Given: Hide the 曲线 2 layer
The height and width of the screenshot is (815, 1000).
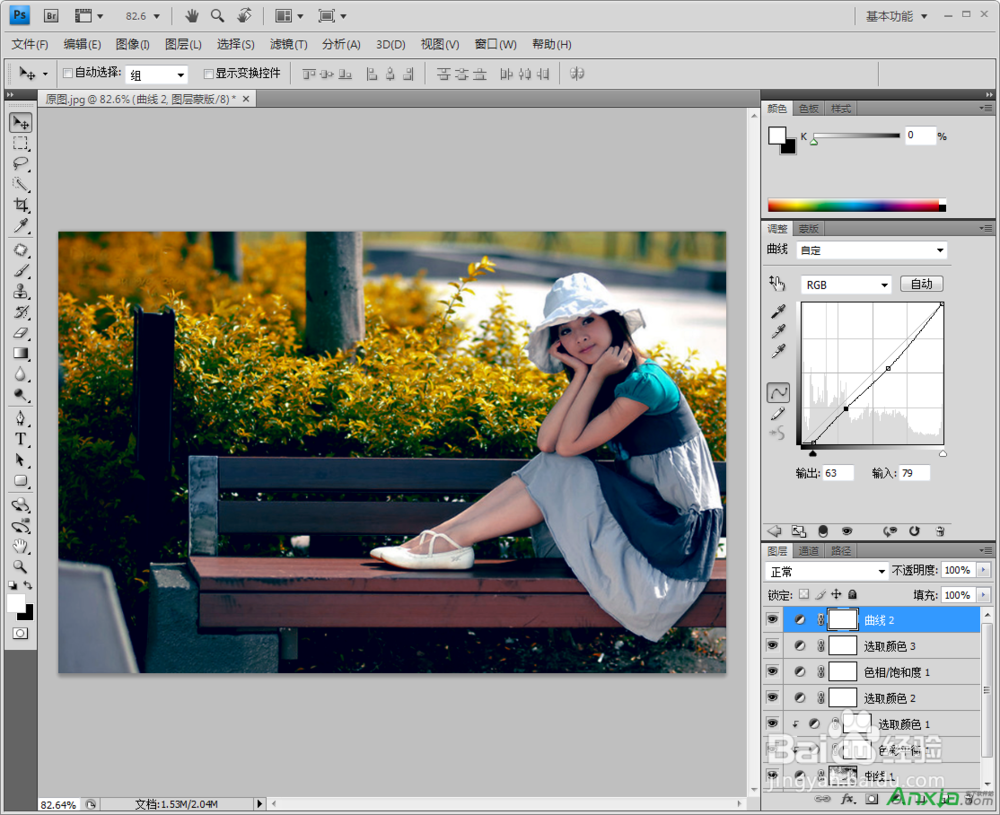Looking at the screenshot, I should click(x=772, y=620).
